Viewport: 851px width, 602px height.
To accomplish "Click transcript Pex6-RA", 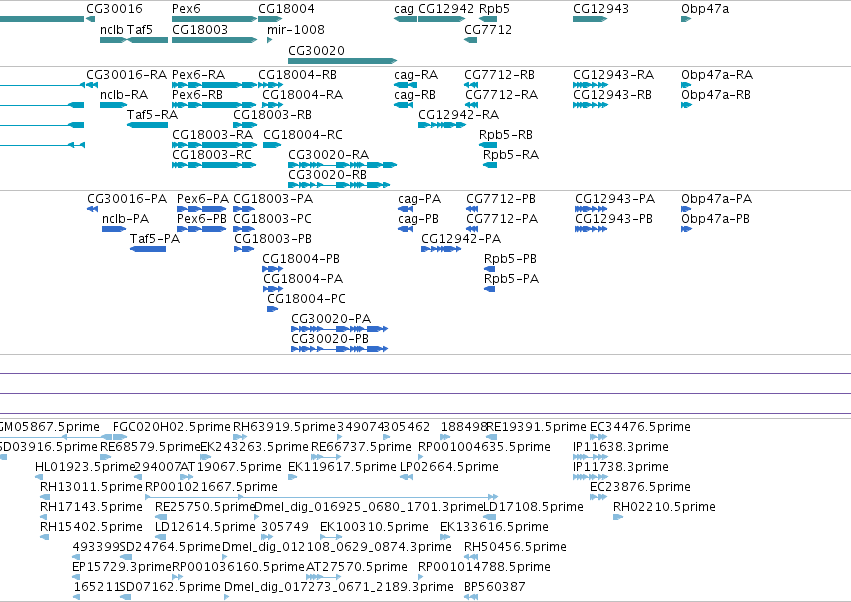I will (x=198, y=74).
